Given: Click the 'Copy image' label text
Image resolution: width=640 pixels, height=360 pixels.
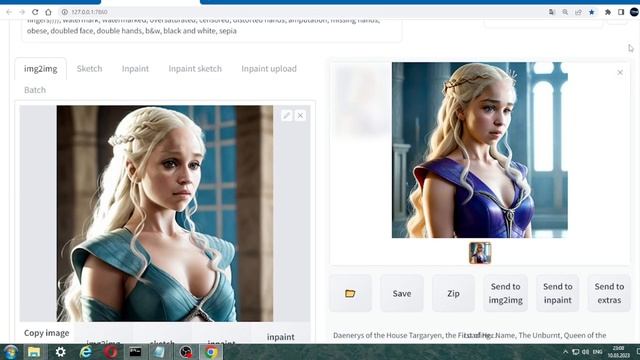Looking at the screenshot, I should coord(47,333).
